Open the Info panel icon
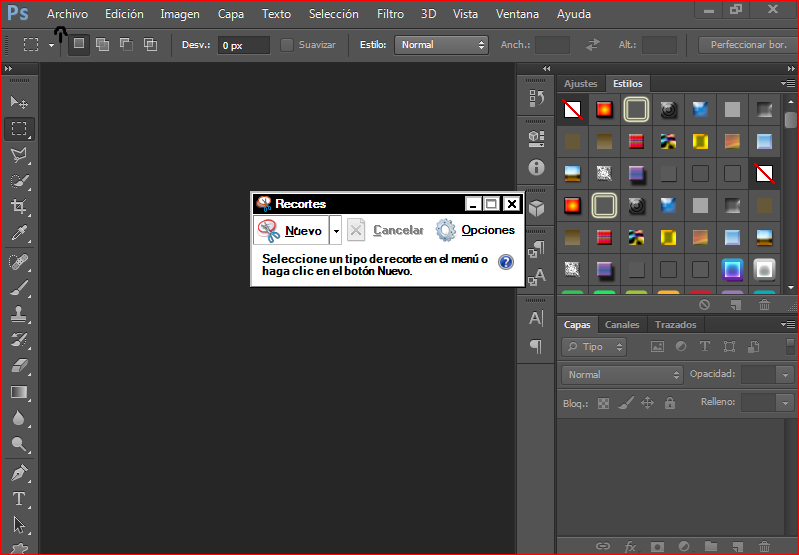The width and height of the screenshot is (799, 555). (x=536, y=168)
